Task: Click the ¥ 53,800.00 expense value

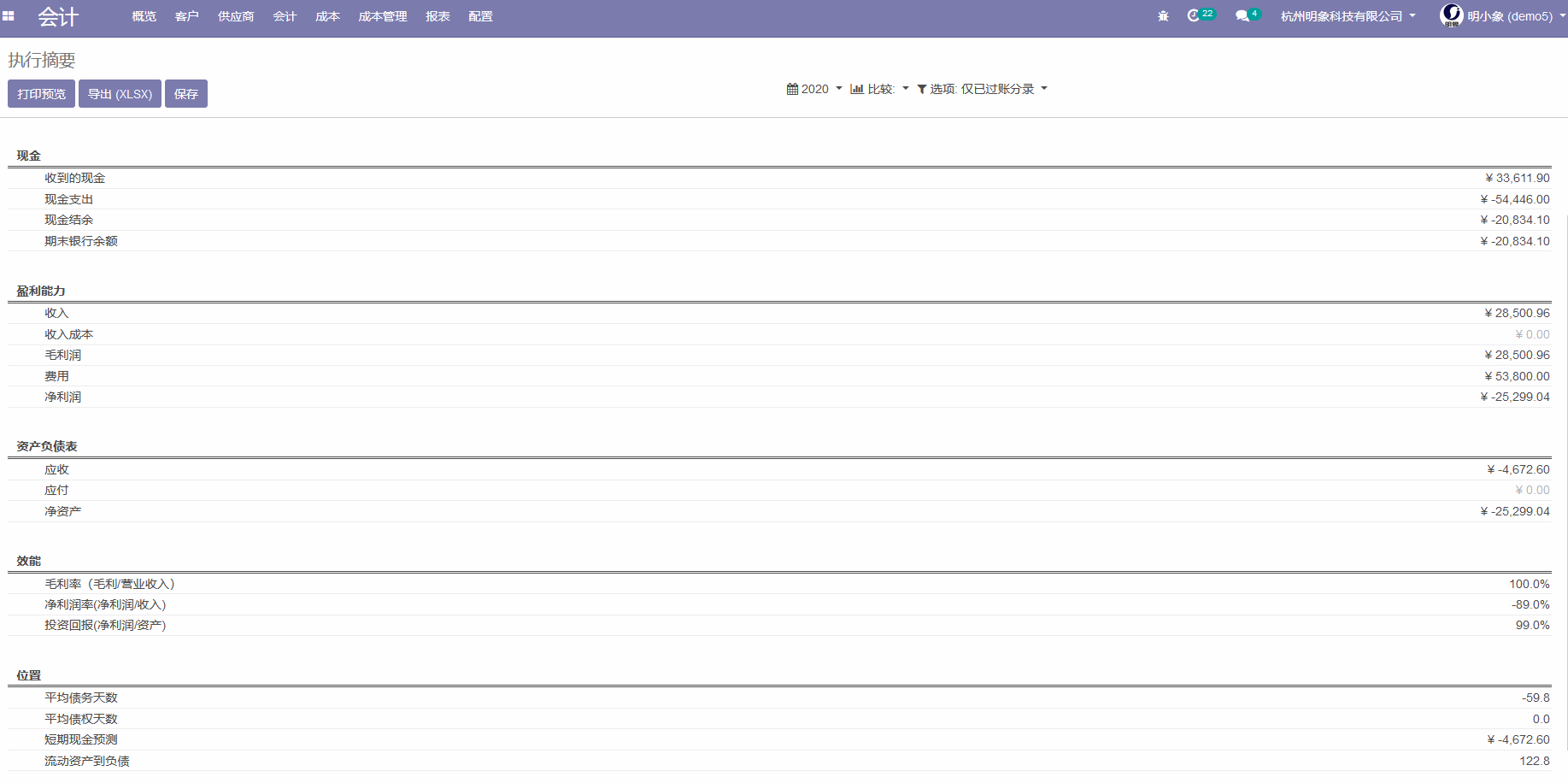Action: click(x=1517, y=376)
